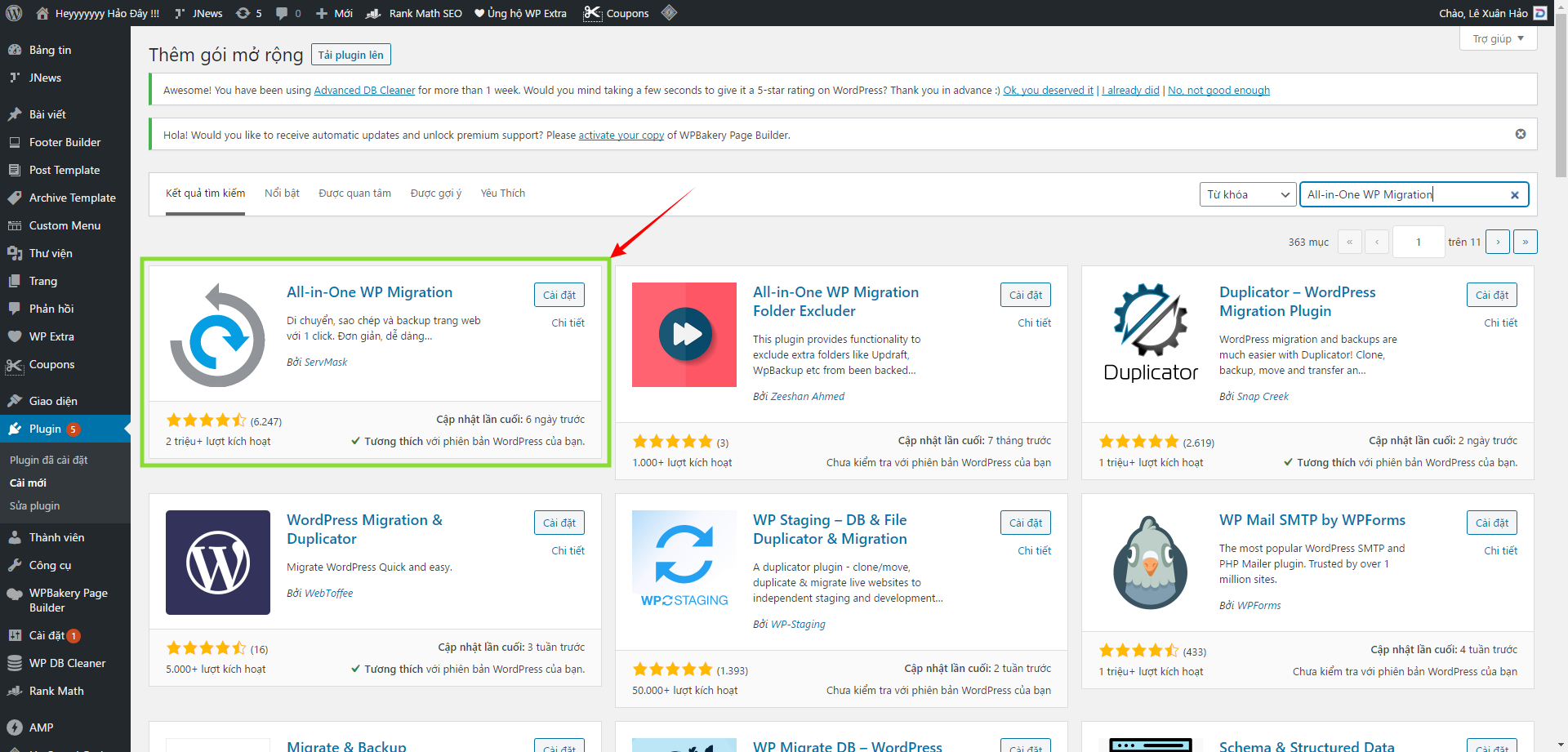Select the Coupons scissors icon in admin bar

click(x=591, y=13)
